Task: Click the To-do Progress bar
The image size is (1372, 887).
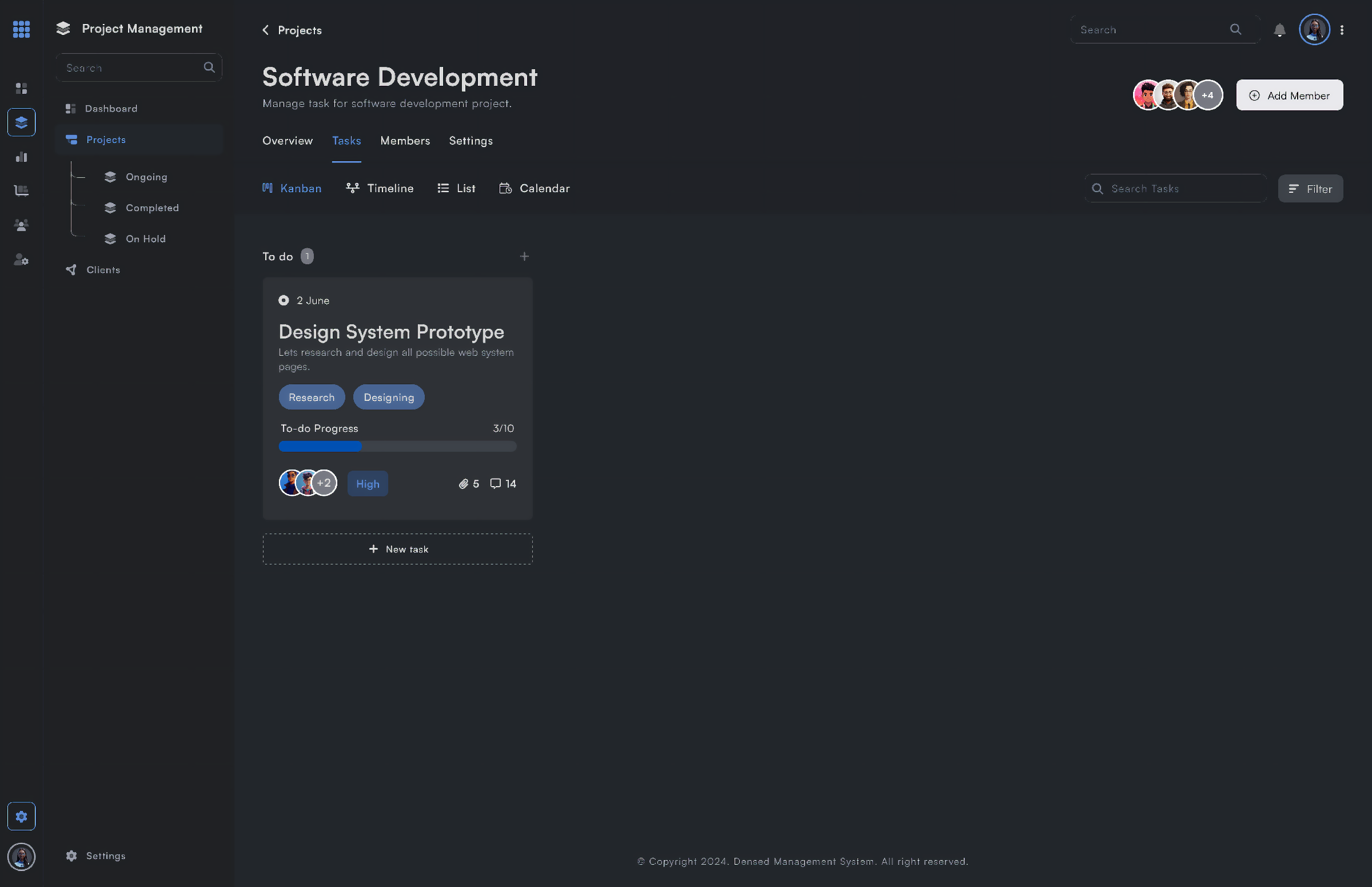Action: coord(397,447)
